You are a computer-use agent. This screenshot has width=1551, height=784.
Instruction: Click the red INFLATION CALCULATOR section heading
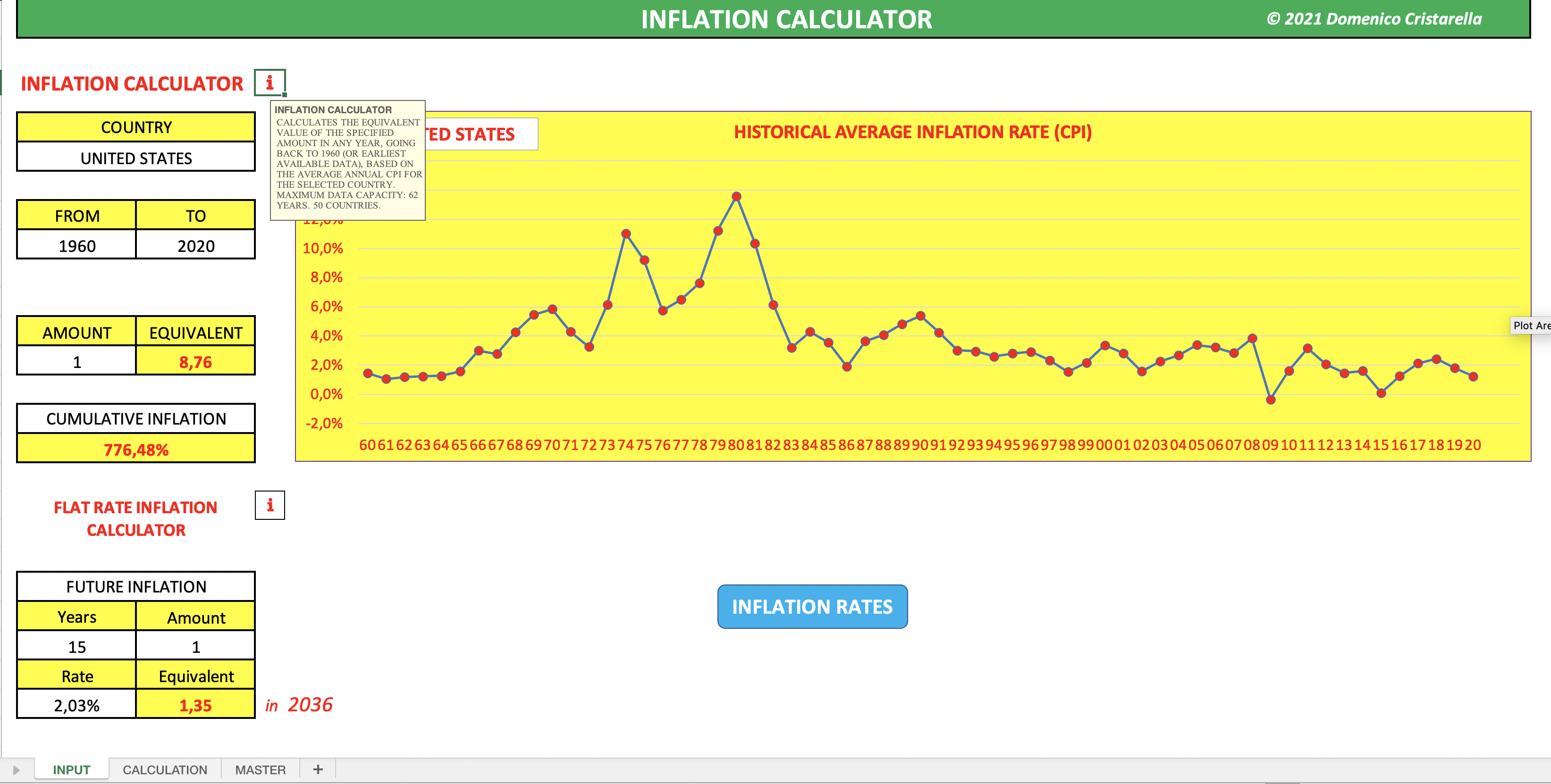pos(132,83)
